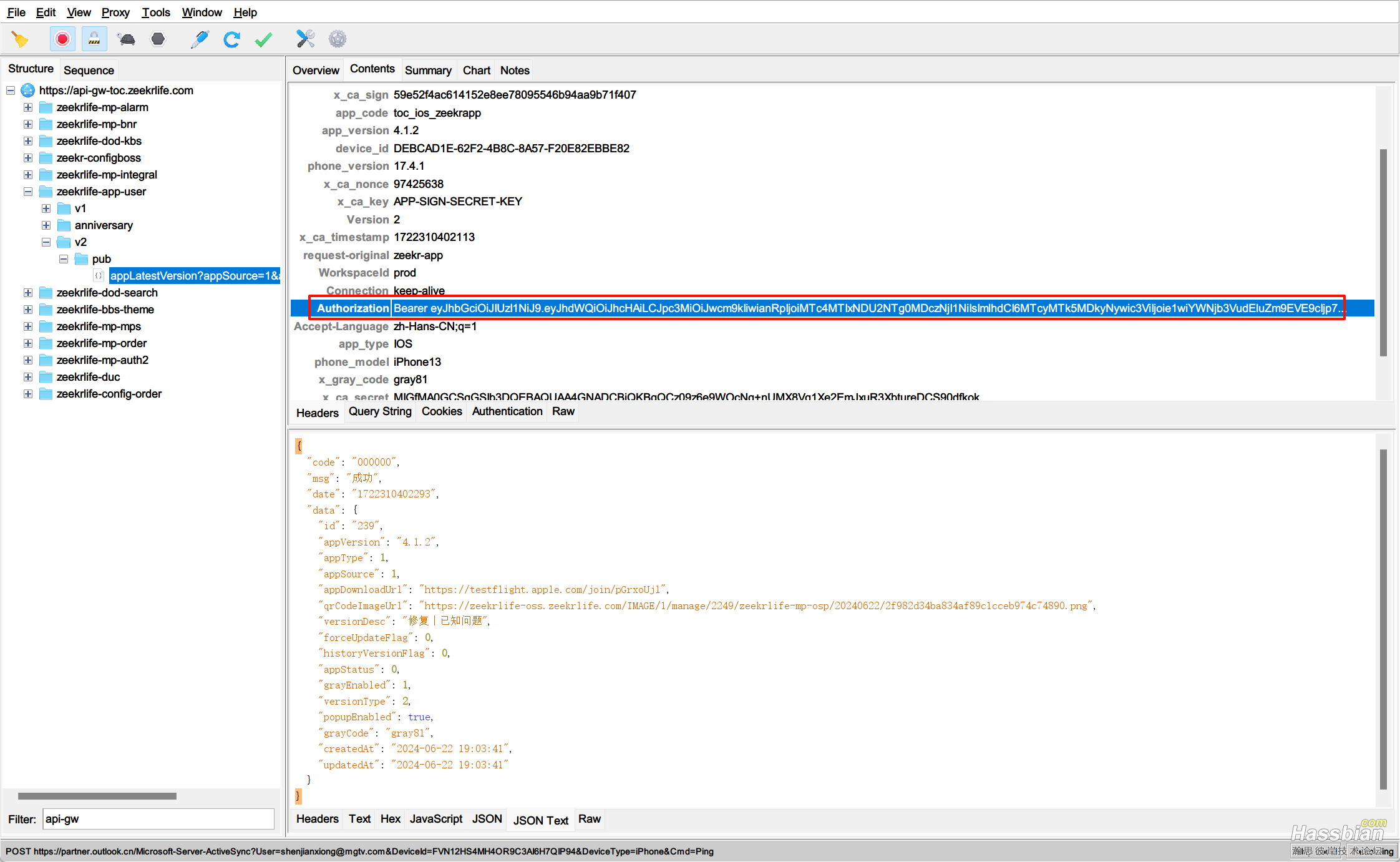Switch to the Chart tab
The image size is (1400, 862).
[x=477, y=70]
